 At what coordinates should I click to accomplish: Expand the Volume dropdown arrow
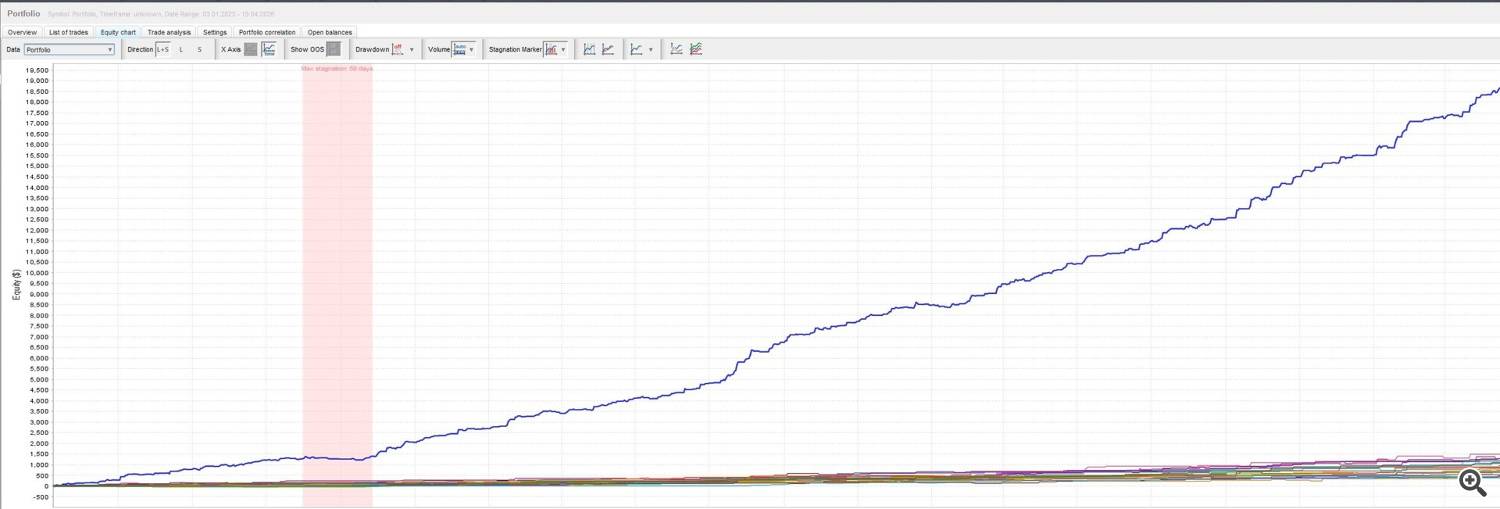[472, 49]
